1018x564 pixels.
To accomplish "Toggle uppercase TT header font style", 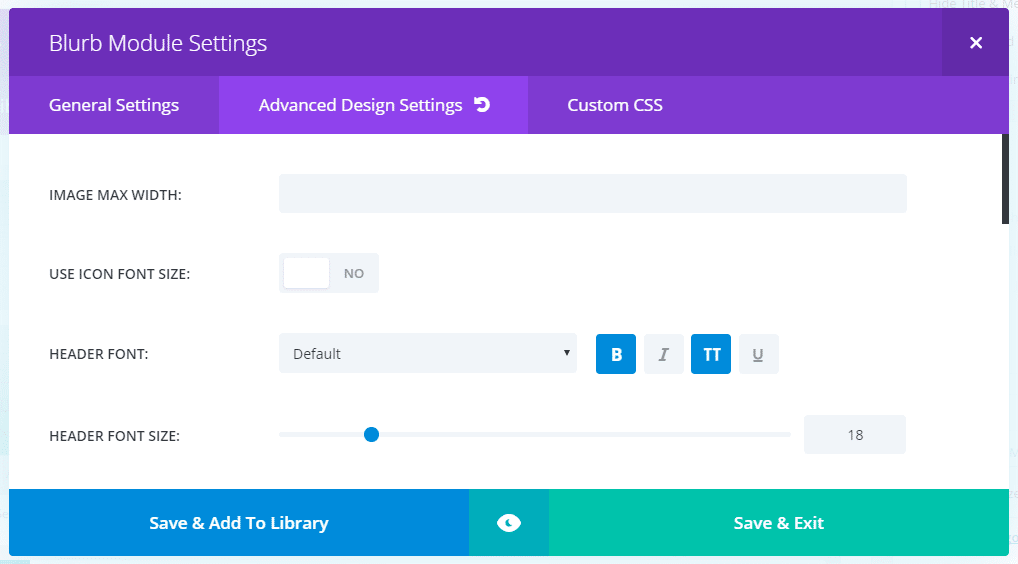I will [711, 354].
